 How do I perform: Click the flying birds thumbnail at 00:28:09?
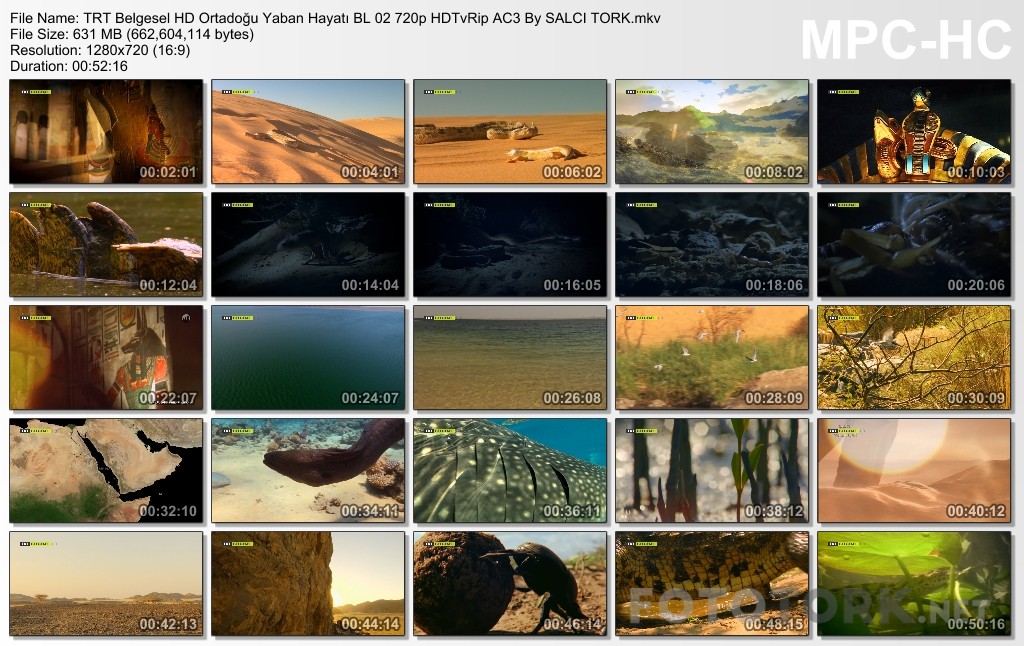pos(712,357)
